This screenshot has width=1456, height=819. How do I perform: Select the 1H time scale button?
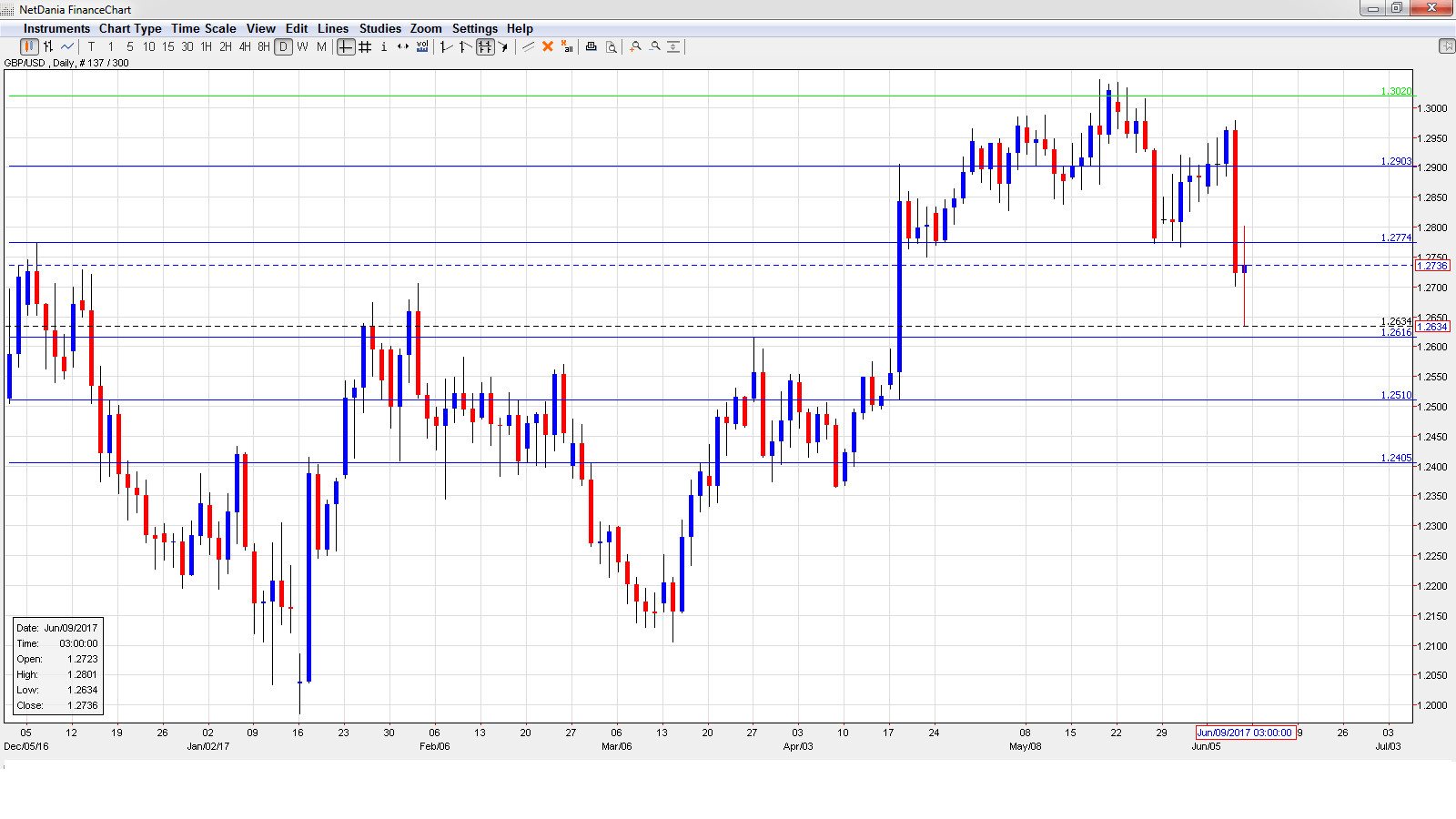pyautogui.click(x=207, y=46)
